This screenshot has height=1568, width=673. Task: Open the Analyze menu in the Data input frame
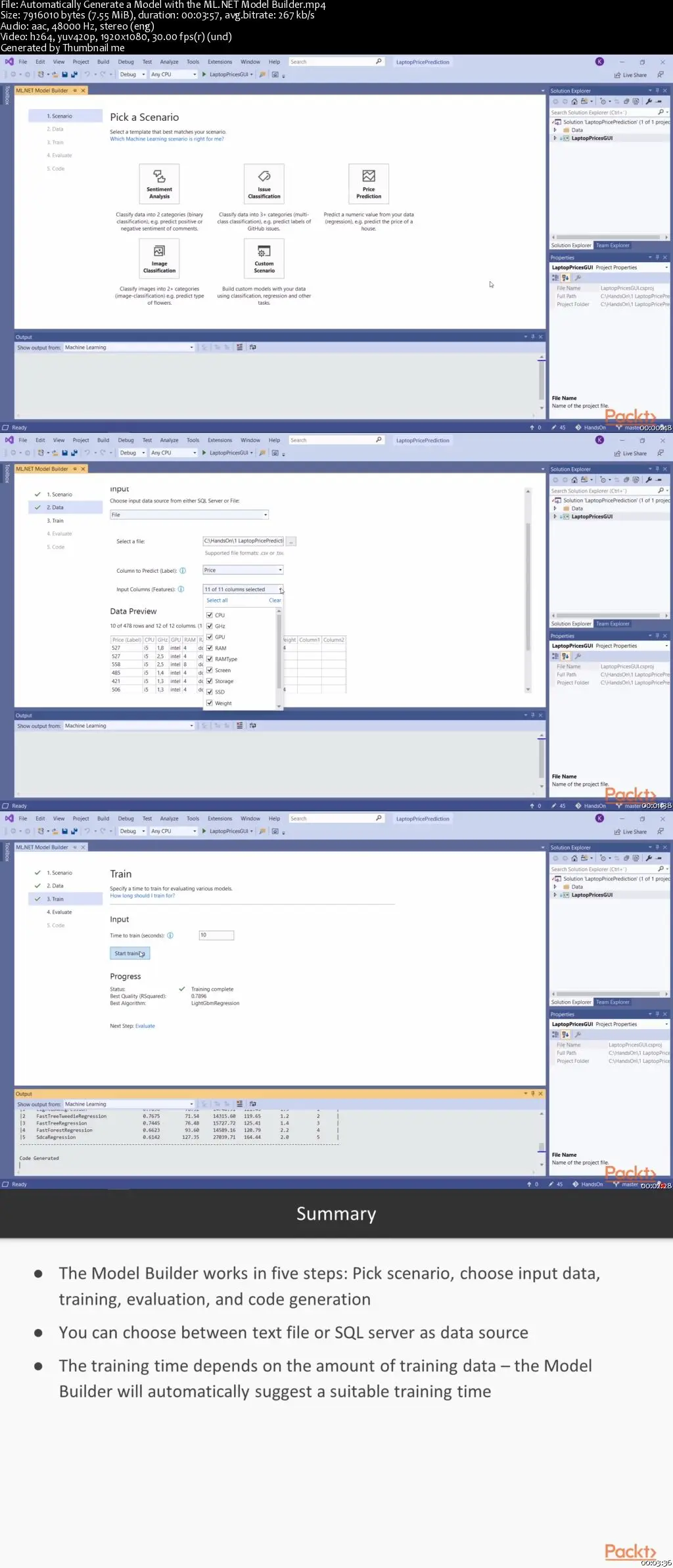(x=169, y=440)
